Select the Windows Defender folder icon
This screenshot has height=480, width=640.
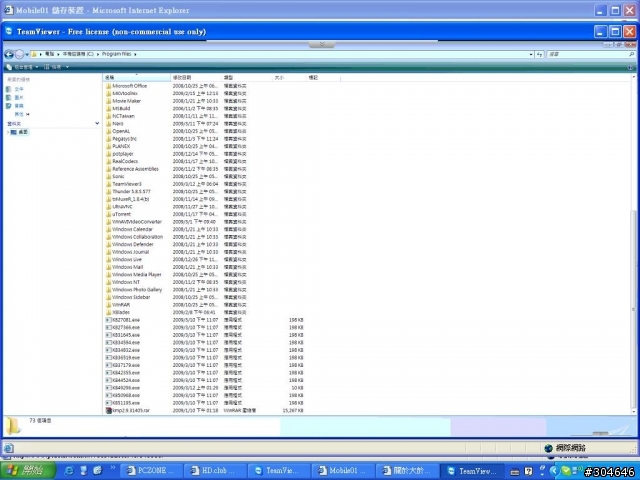click(109, 244)
